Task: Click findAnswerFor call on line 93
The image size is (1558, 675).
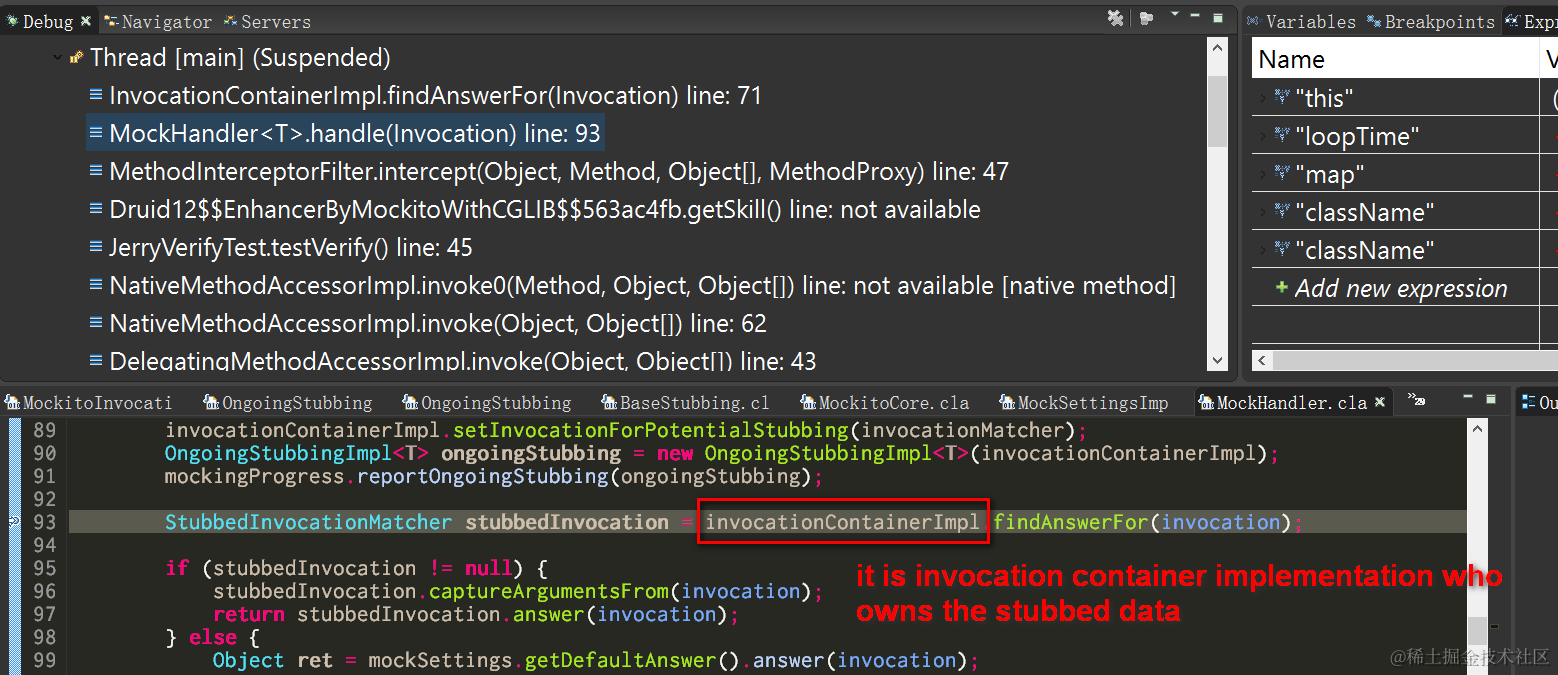Action: 1071,522
